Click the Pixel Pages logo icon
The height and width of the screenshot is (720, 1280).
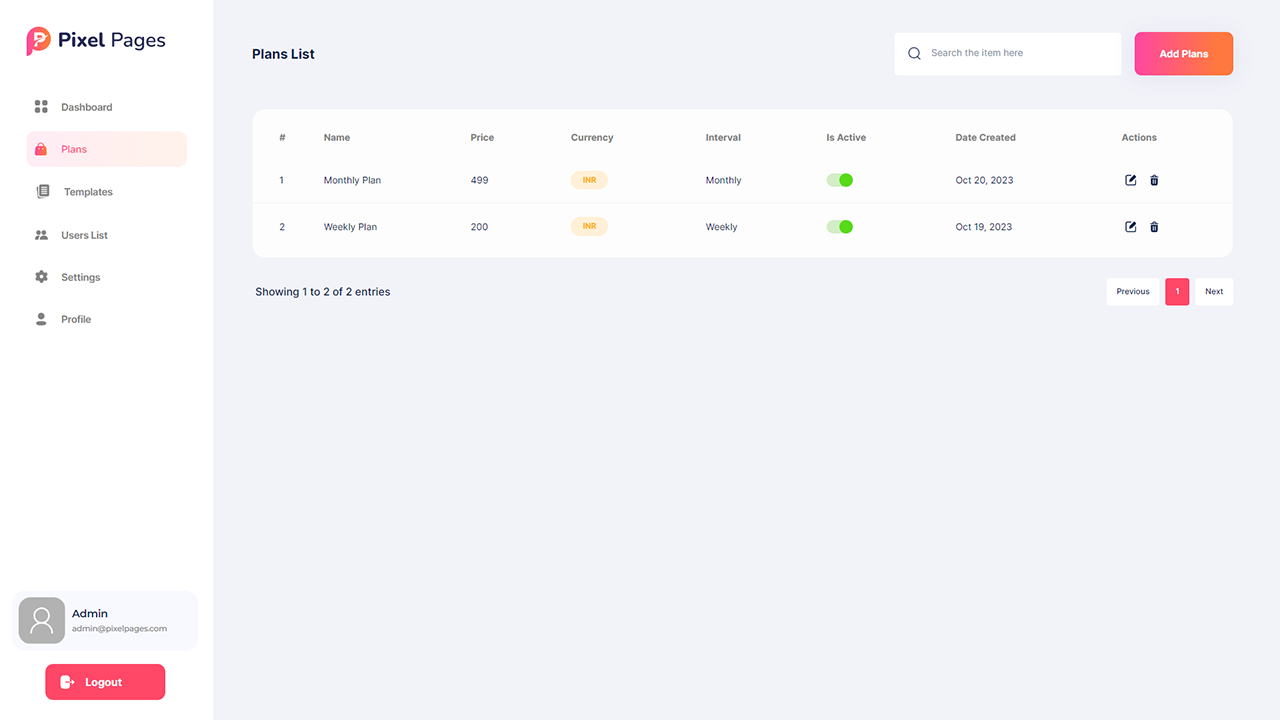(38, 41)
